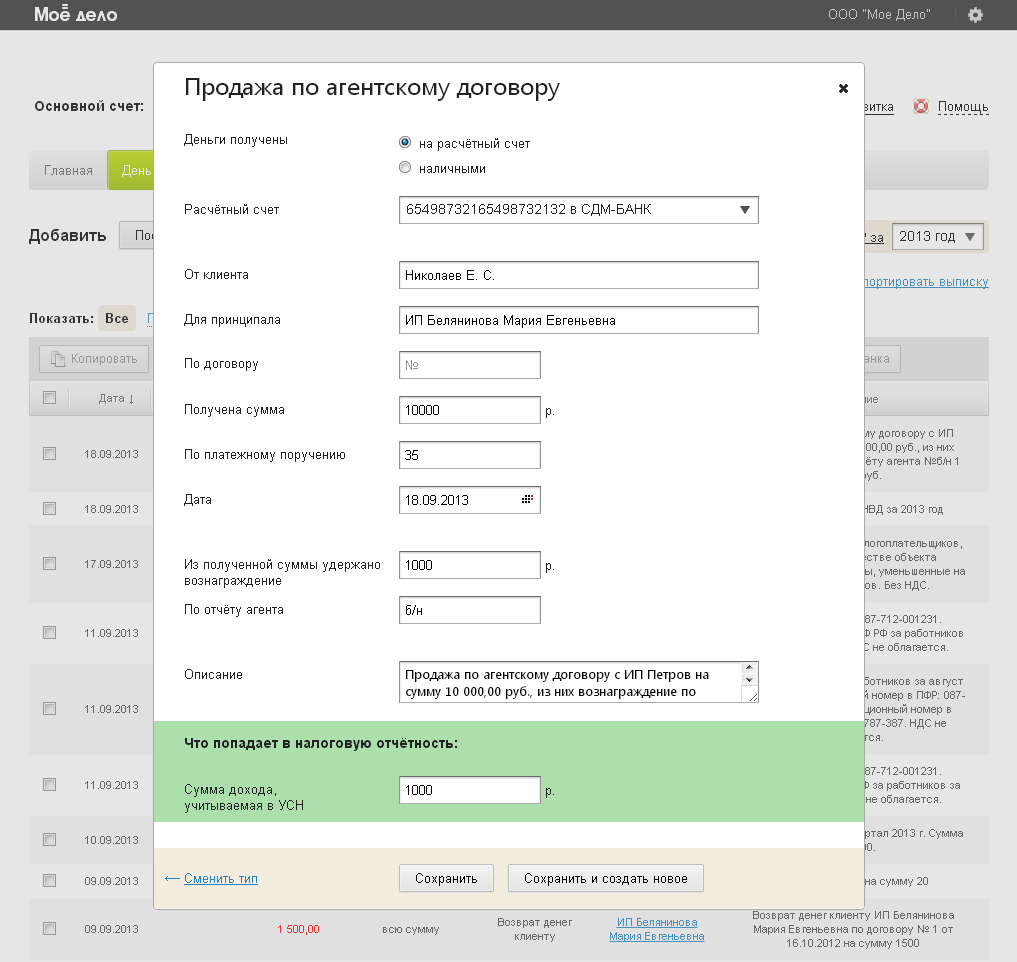The width and height of the screenshot is (1017, 962).
Task: Click the "От клиента" input field
Action: click(578, 275)
